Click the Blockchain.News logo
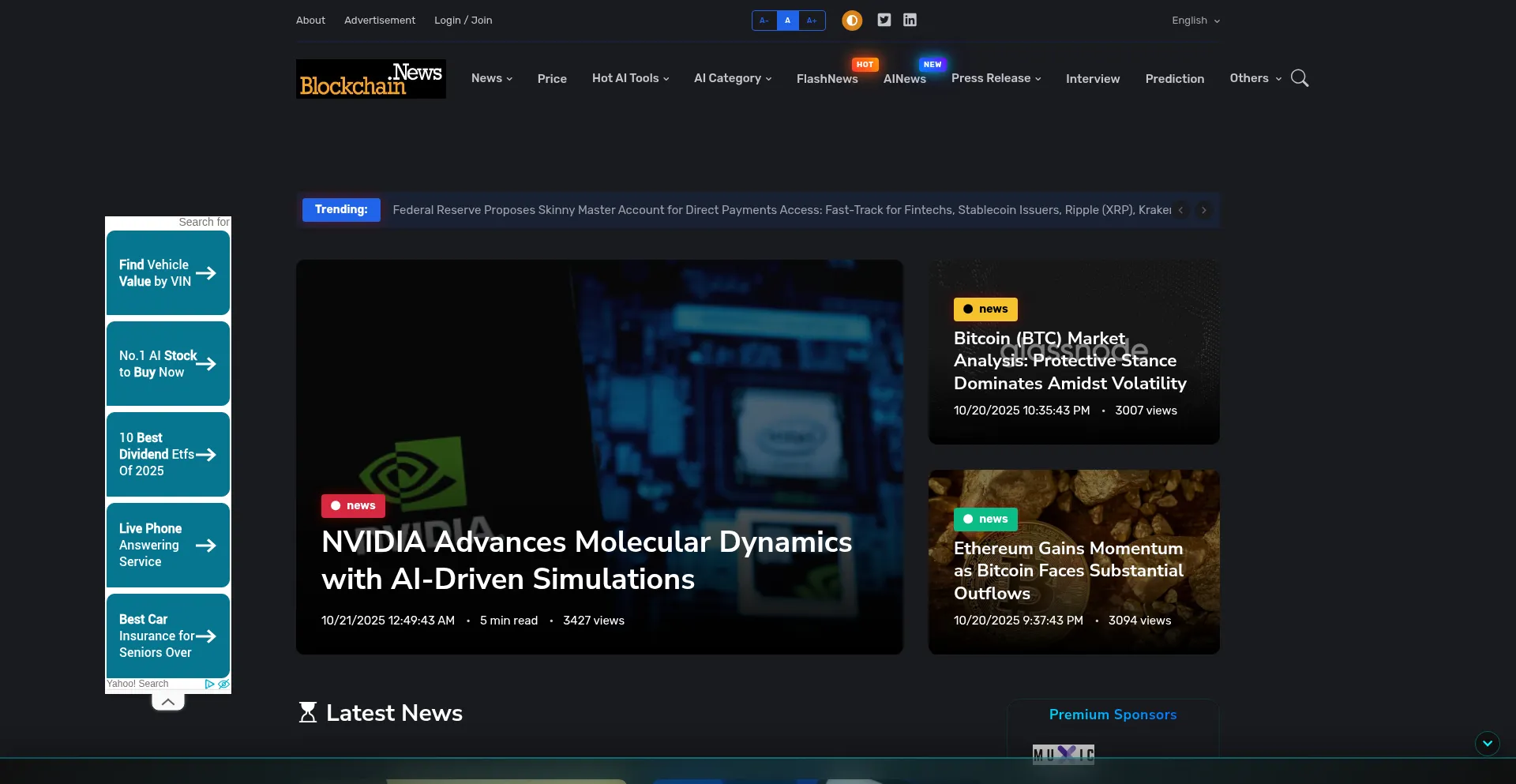 pos(370,79)
